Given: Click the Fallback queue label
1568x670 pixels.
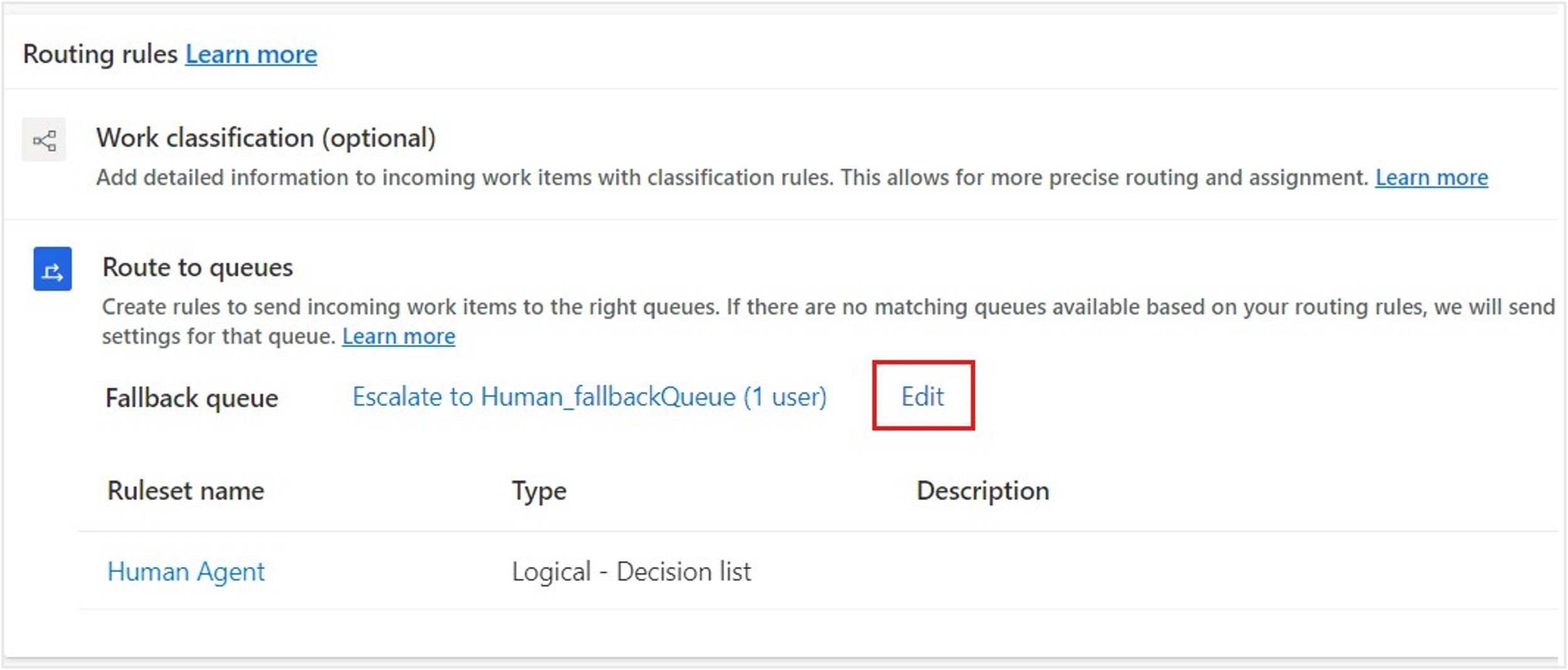Looking at the screenshot, I should [x=192, y=398].
